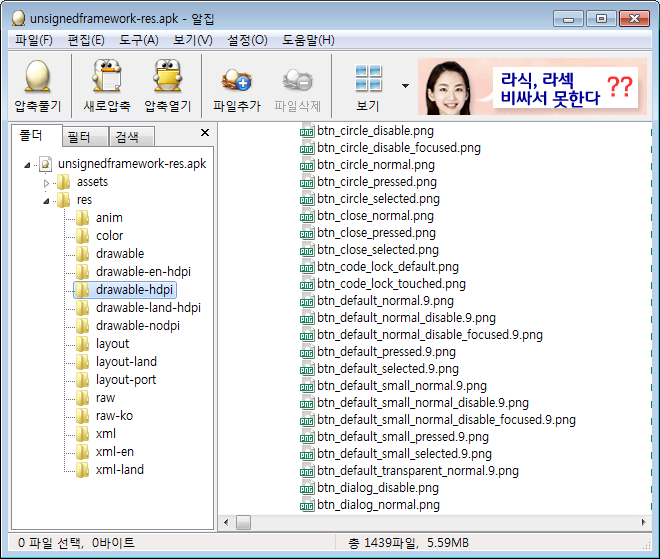The height and width of the screenshot is (559, 660).
Task: Select the assets folder
Action: [x=92, y=182]
